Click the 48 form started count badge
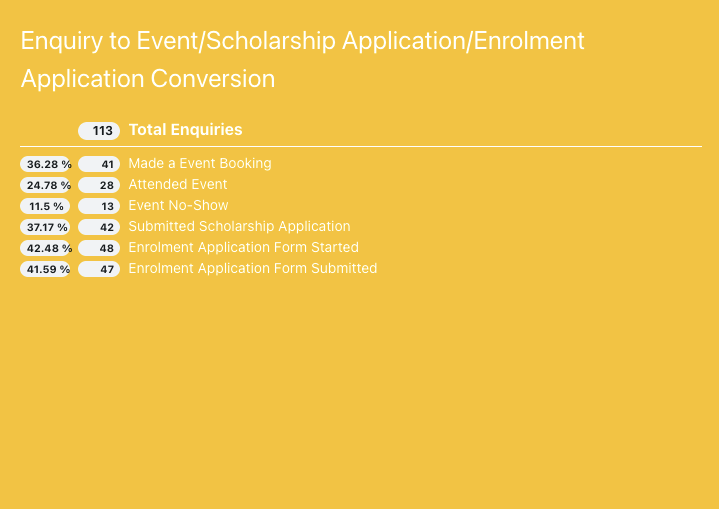Screen dimensions: 719x509 tap(99, 248)
